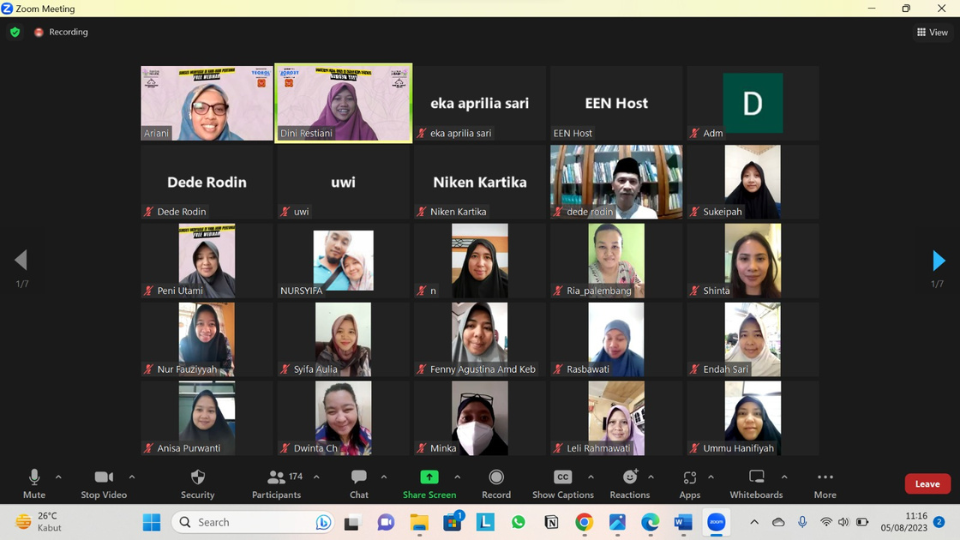Select dede rodin's video tile
The height and width of the screenshot is (540, 960).
click(616, 182)
